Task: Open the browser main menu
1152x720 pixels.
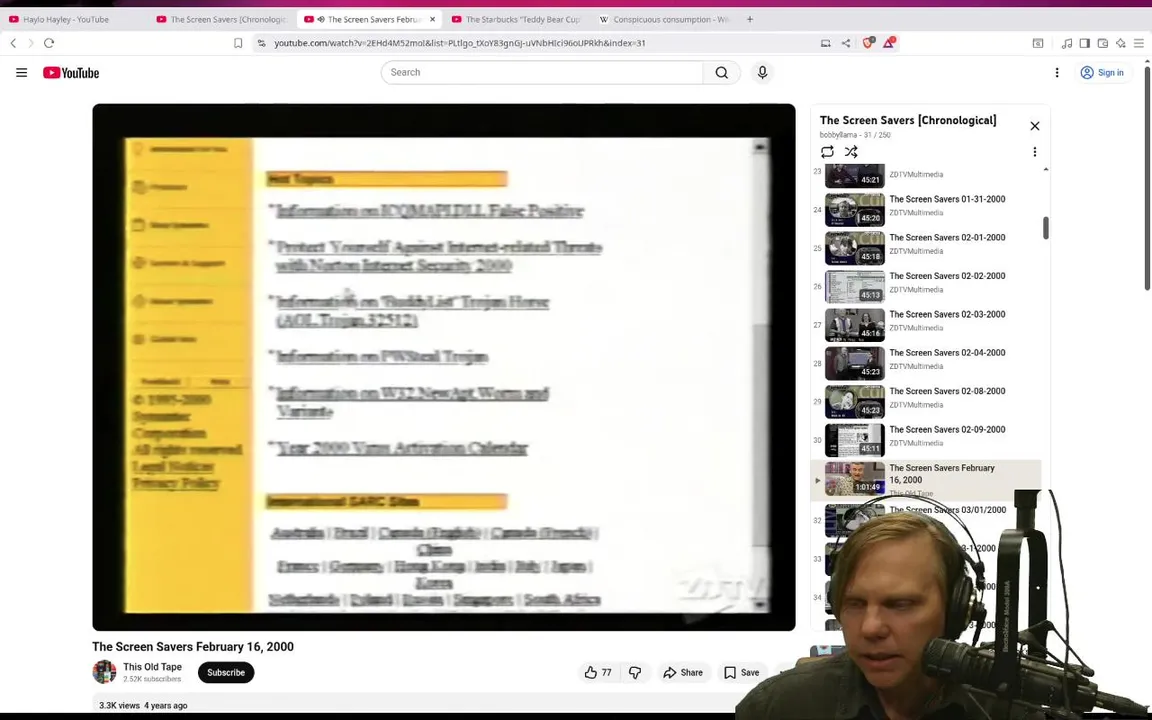Action: coord(1139,43)
